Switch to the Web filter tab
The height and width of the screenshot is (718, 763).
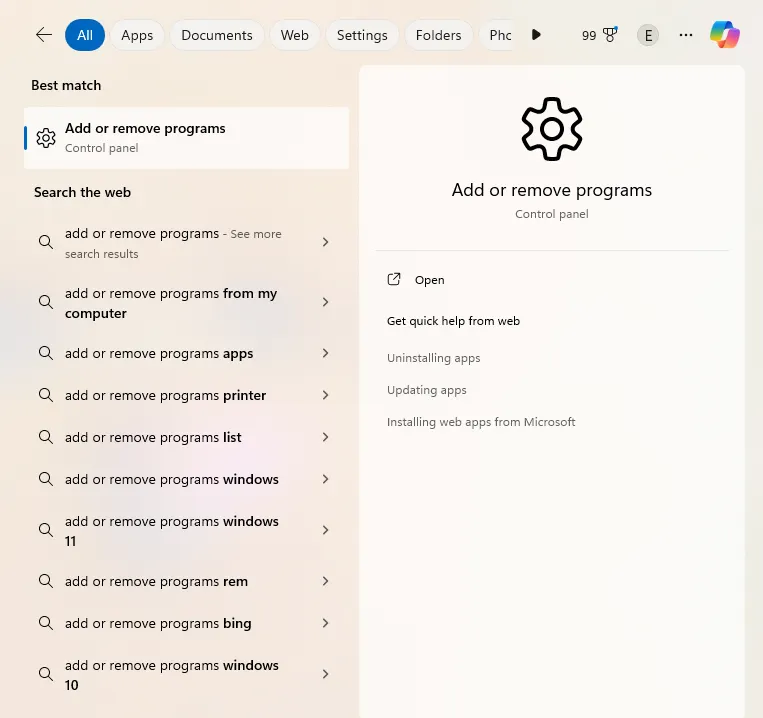[294, 35]
